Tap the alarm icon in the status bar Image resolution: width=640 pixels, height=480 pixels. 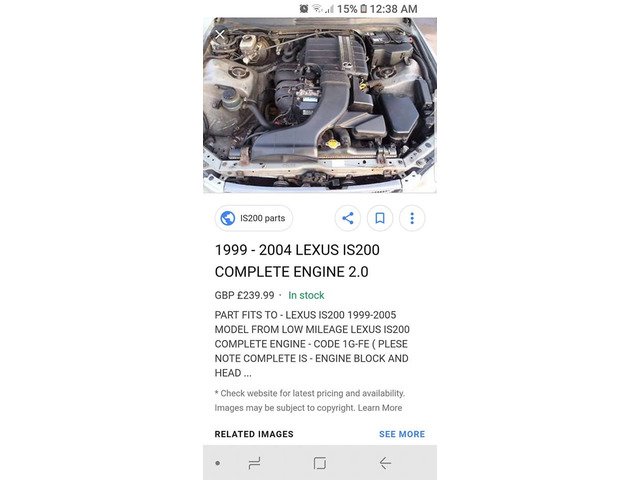pos(304,9)
